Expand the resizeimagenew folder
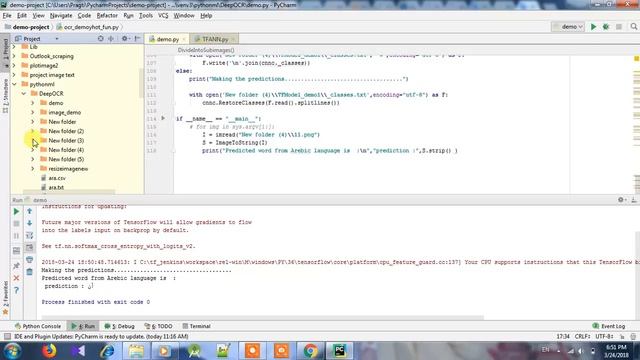Viewport: 640px width, 360px height. click(33, 169)
